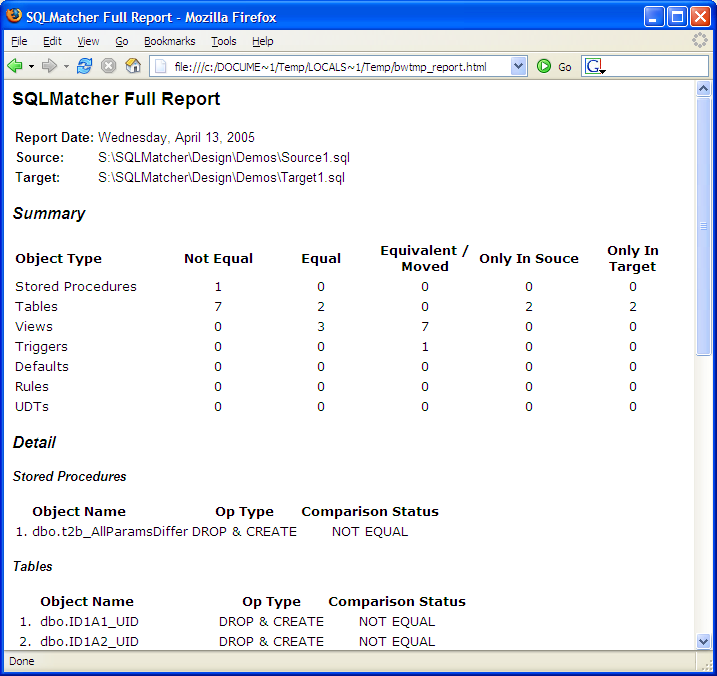Open the File menu
This screenshot has width=717, height=676.
point(19,41)
